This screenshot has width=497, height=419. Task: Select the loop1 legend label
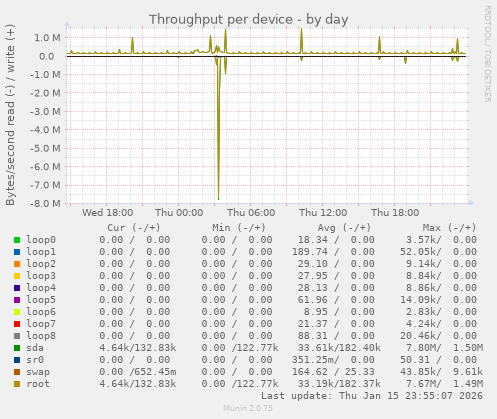41,252
